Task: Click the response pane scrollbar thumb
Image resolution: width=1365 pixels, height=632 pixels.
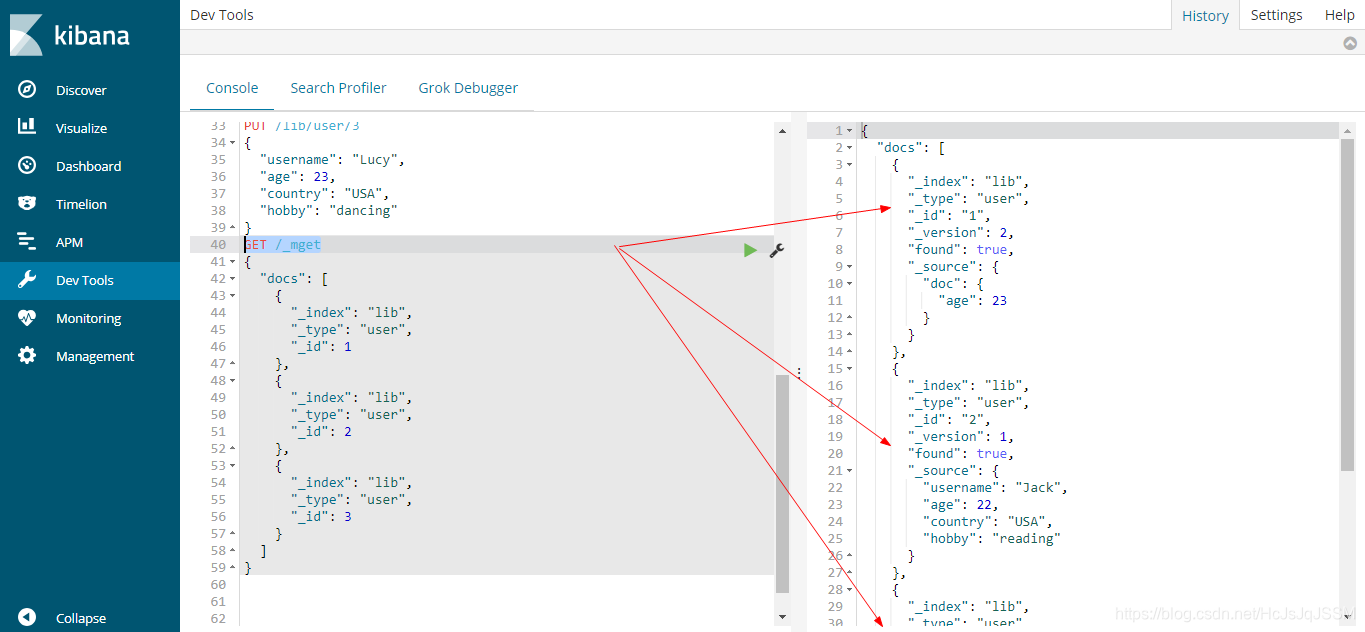Action: (1347, 305)
